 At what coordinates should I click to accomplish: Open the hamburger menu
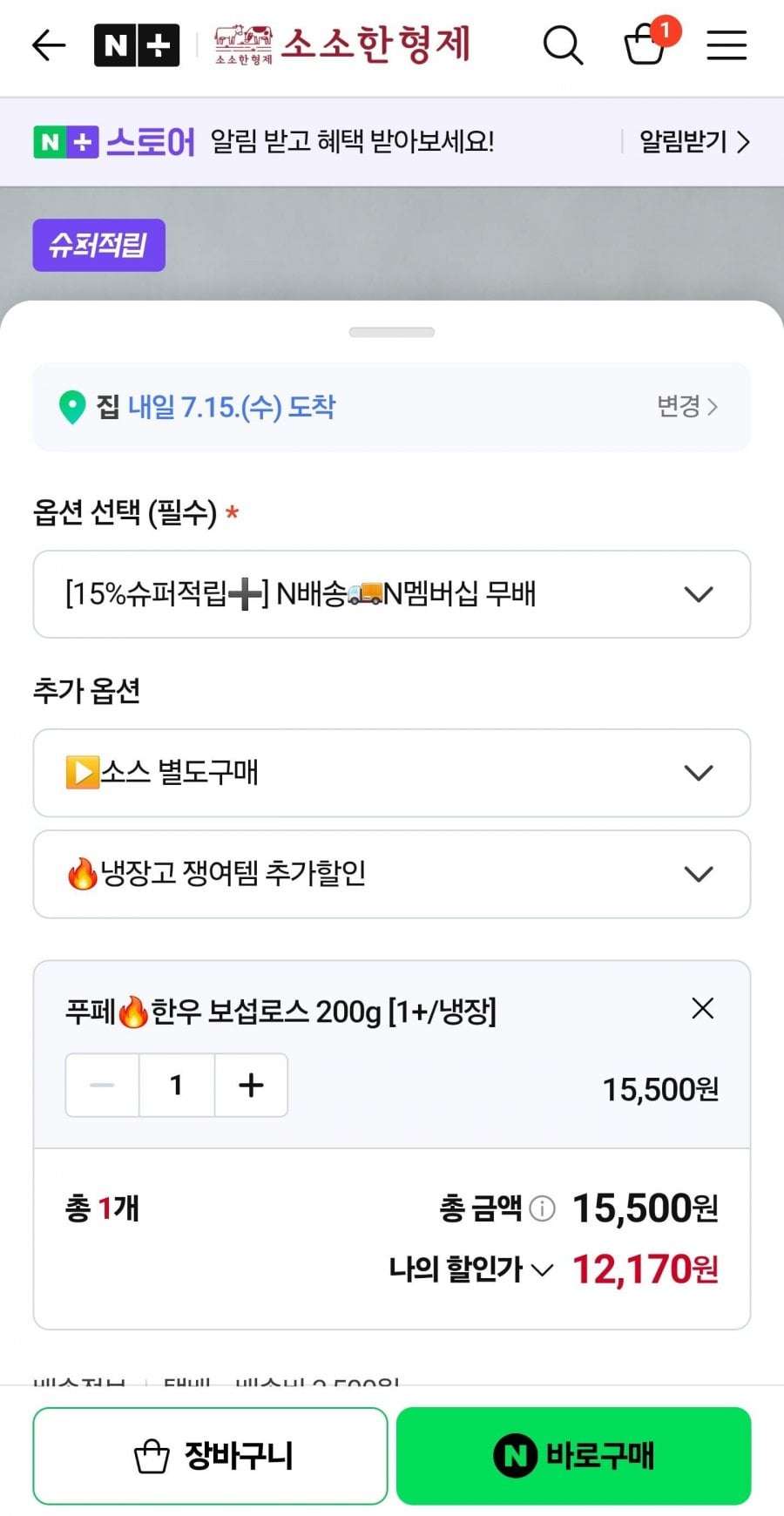pyautogui.click(x=727, y=45)
